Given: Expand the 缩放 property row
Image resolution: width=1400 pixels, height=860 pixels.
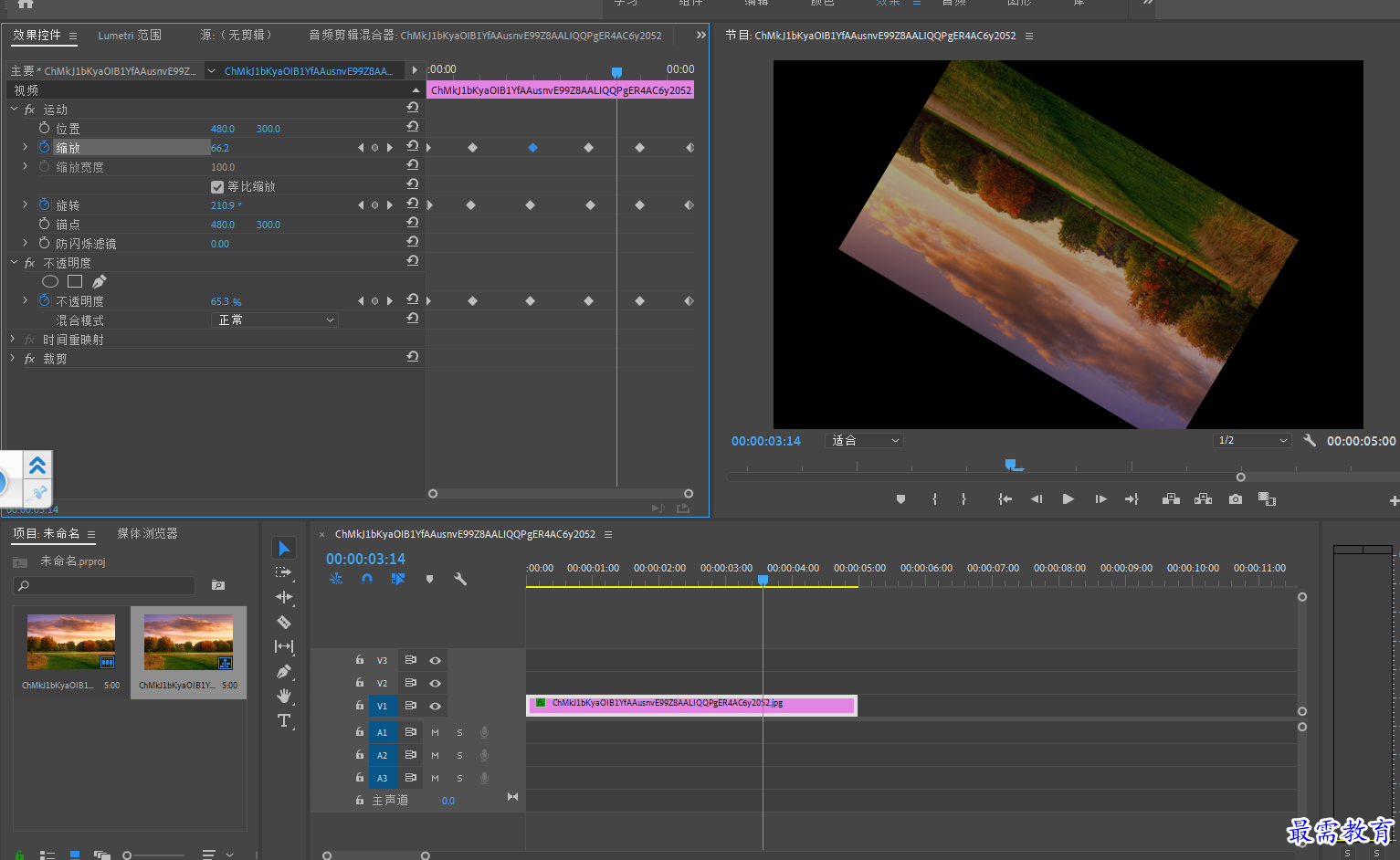Looking at the screenshot, I should coord(25,147).
